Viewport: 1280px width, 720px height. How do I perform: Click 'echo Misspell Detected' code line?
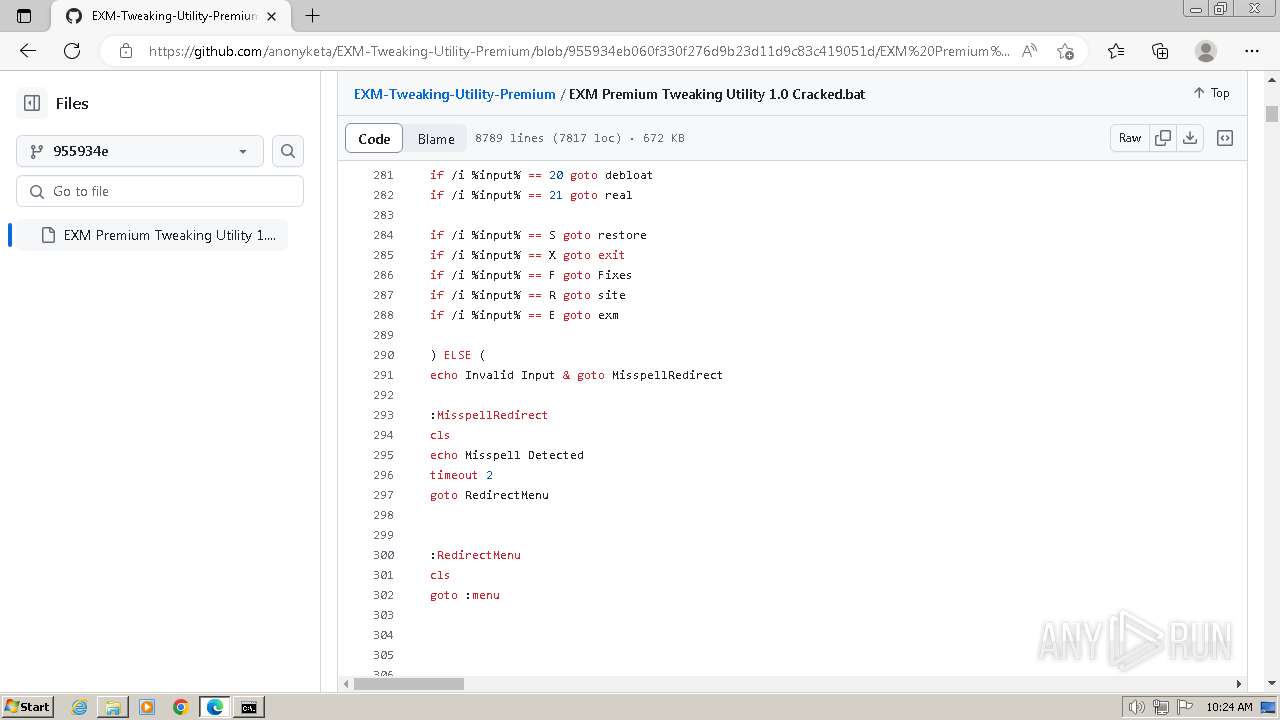coord(507,455)
